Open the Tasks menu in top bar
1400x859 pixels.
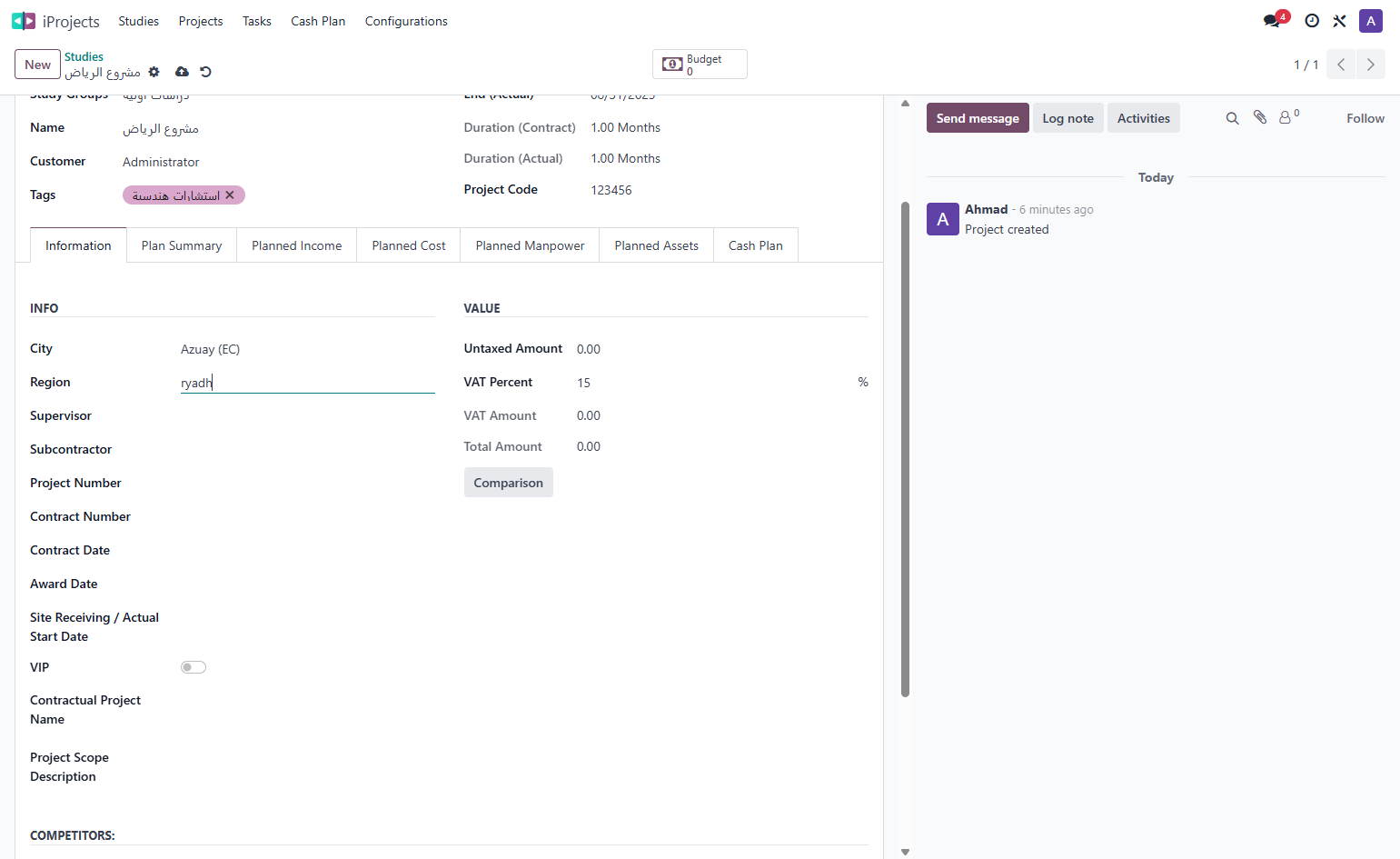(257, 21)
